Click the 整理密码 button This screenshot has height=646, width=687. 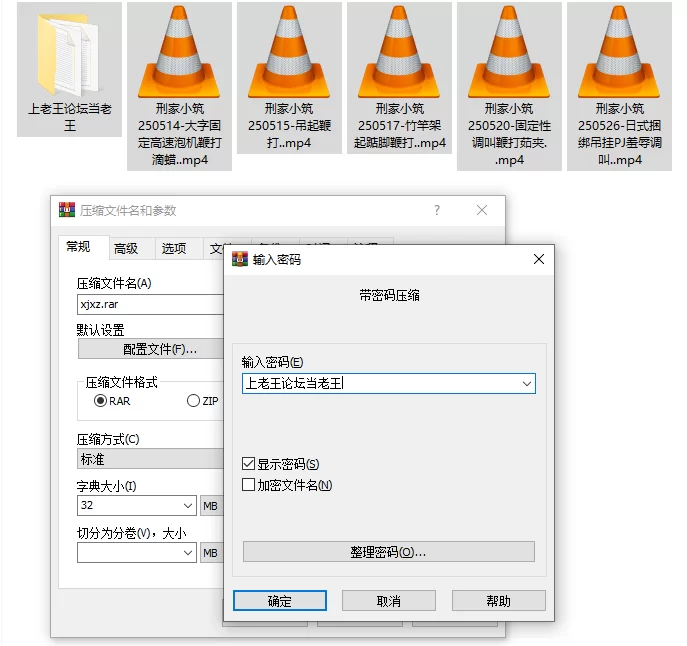tap(389, 552)
